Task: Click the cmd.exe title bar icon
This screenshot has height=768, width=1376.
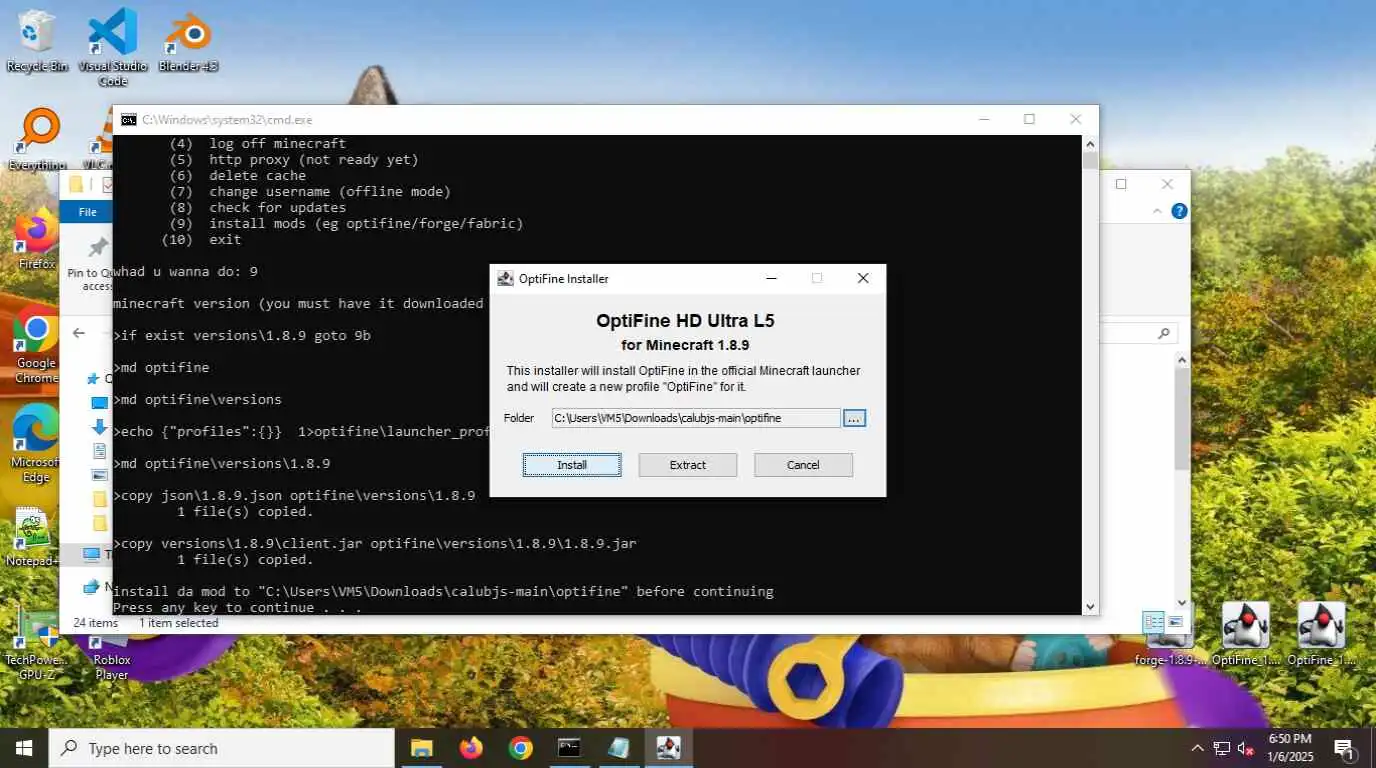Action: point(129,120)
